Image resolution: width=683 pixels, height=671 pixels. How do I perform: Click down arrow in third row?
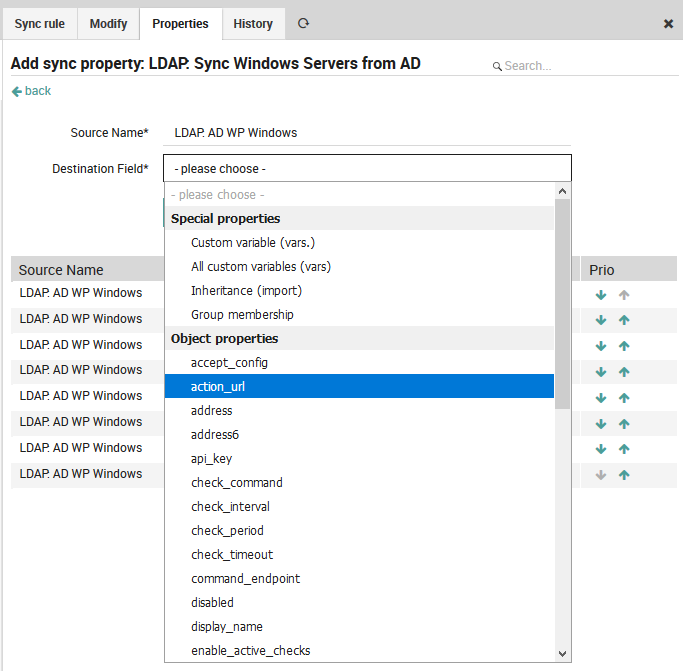pos(601,346)
